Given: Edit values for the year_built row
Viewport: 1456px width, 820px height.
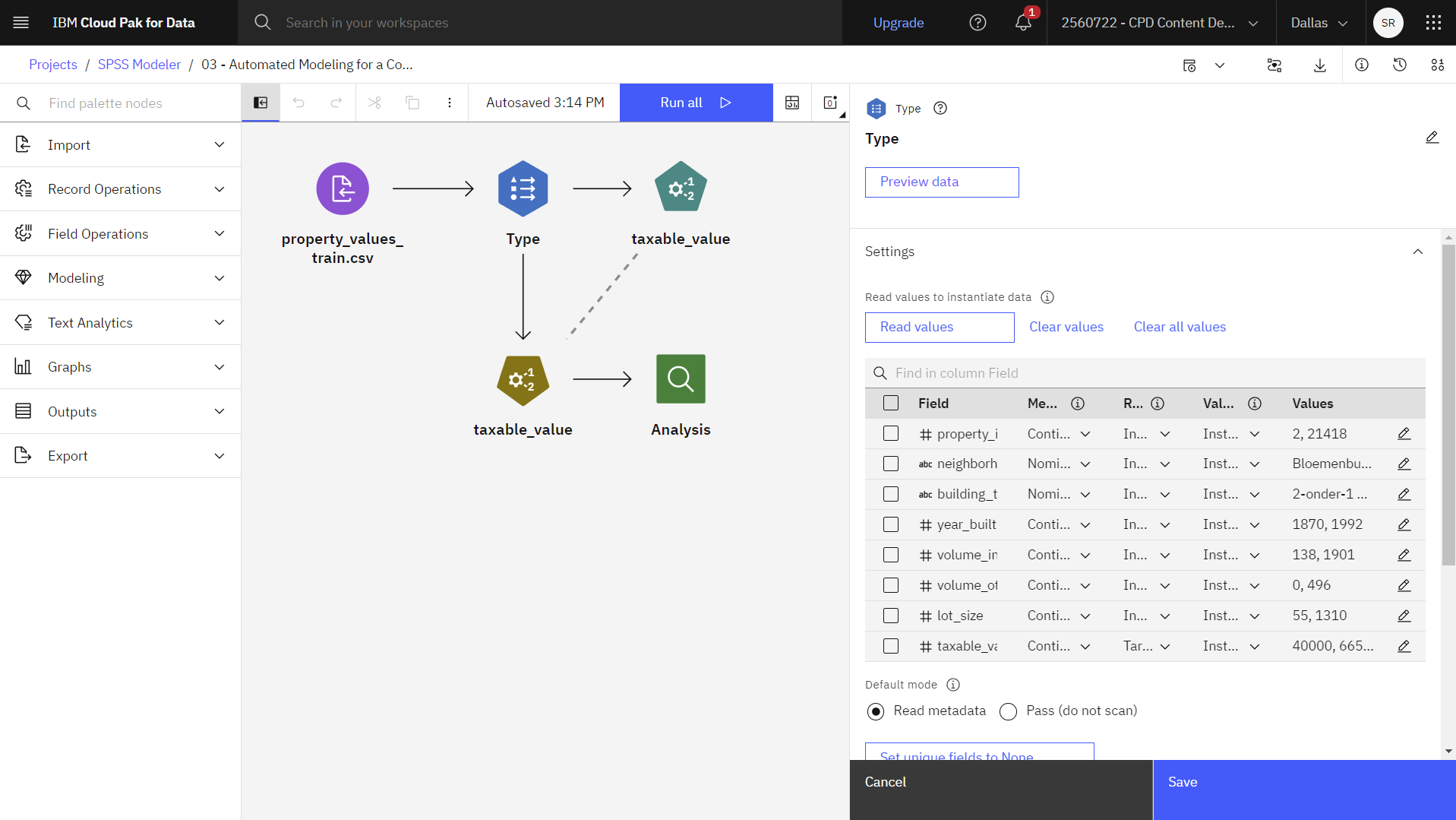Looking at the screenshot, I should (1404, 525).
